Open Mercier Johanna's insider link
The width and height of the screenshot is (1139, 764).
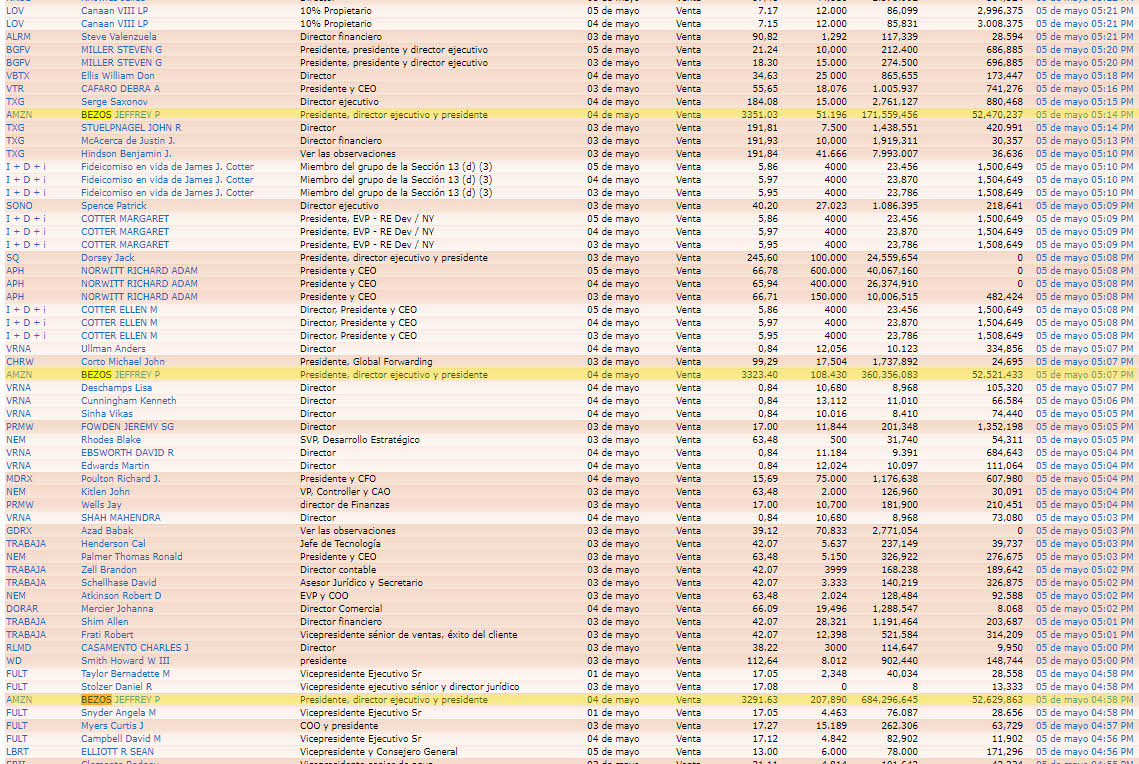coord(117,608)
